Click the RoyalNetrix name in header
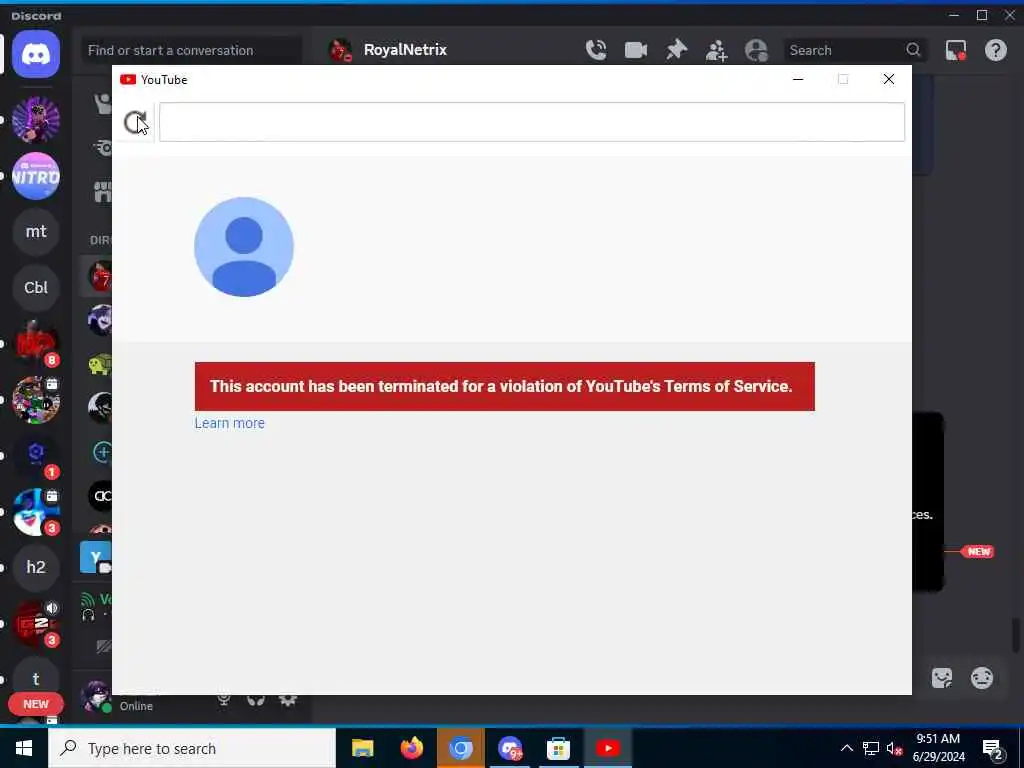Viewport: 1024px width, 768px height. click(405, 50)
